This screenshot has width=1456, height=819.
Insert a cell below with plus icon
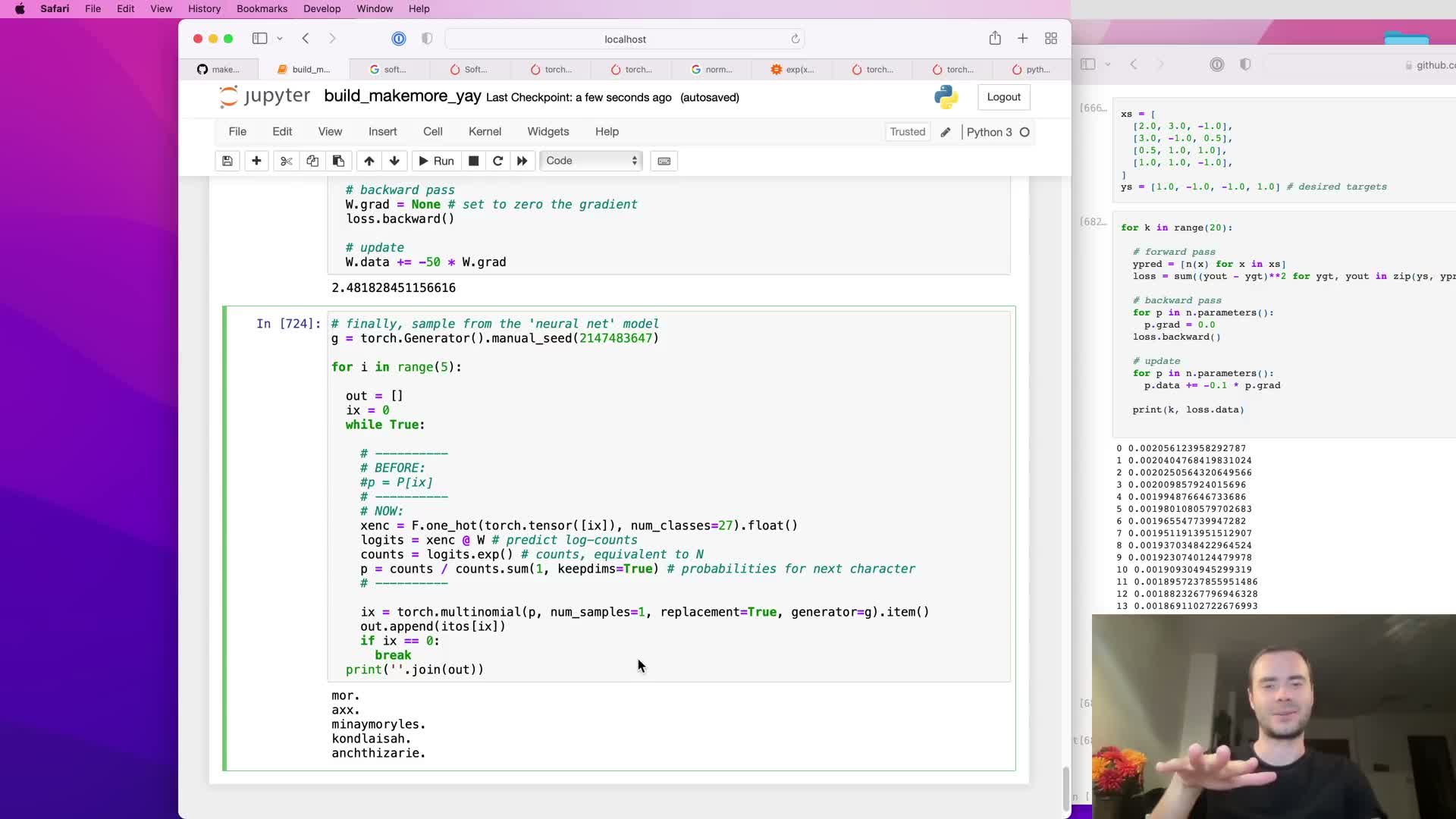point(256,161)
